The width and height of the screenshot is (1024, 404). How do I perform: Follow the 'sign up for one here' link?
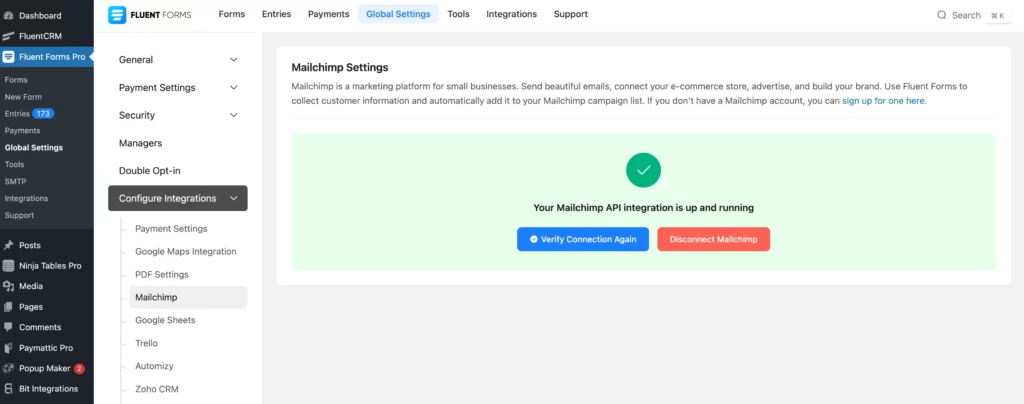(x=884, y=101)
